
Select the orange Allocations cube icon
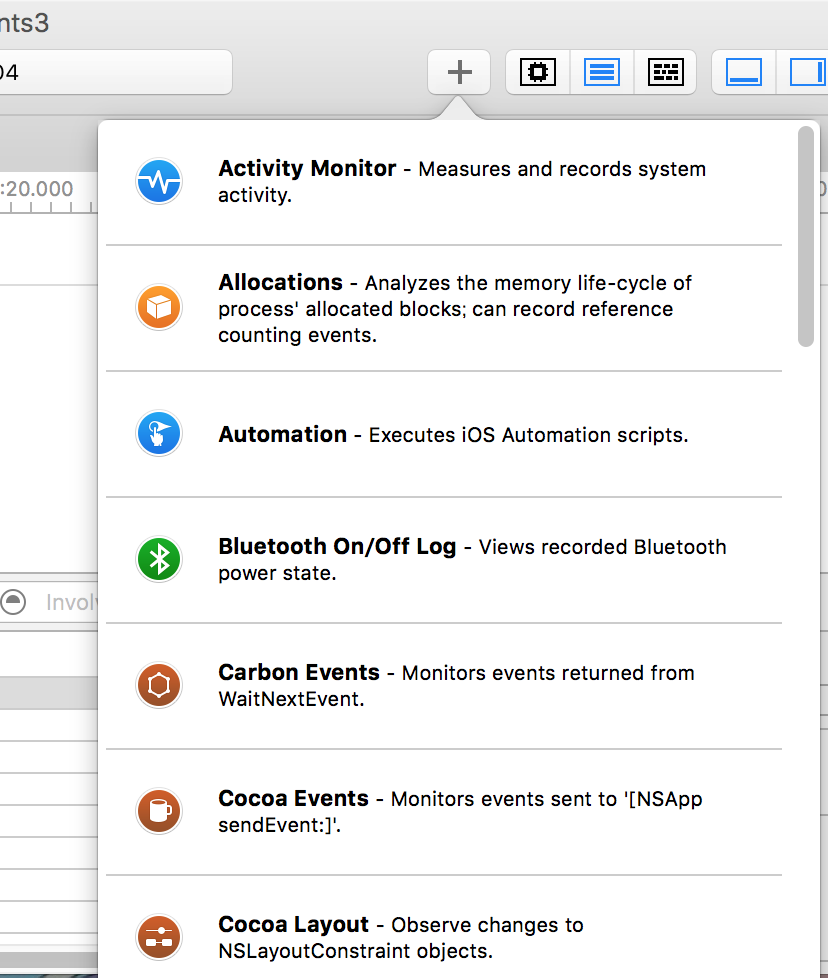pyautogui.click(x=159, y=308)
